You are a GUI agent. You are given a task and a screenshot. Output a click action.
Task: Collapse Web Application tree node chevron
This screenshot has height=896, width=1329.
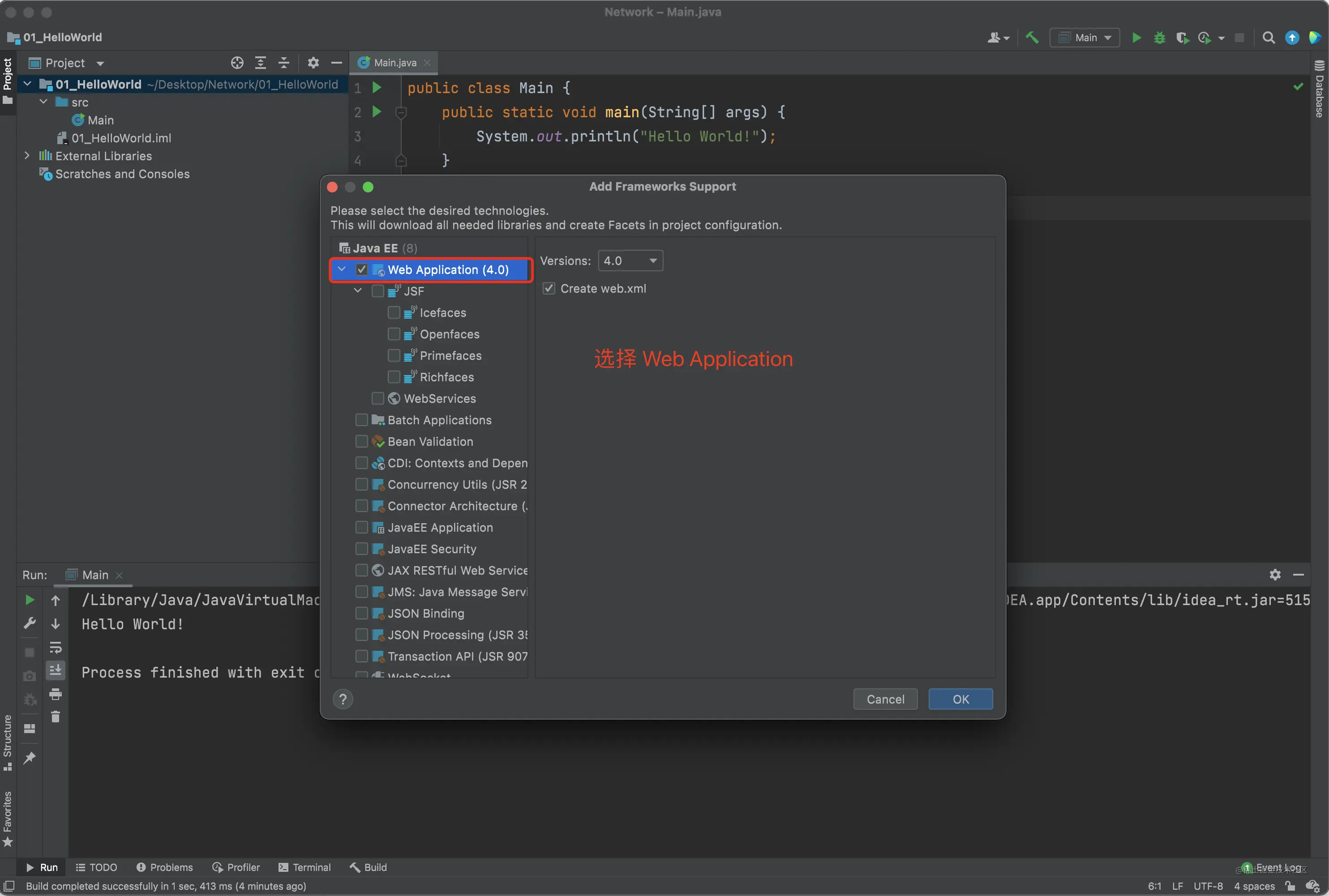point(342,269)
